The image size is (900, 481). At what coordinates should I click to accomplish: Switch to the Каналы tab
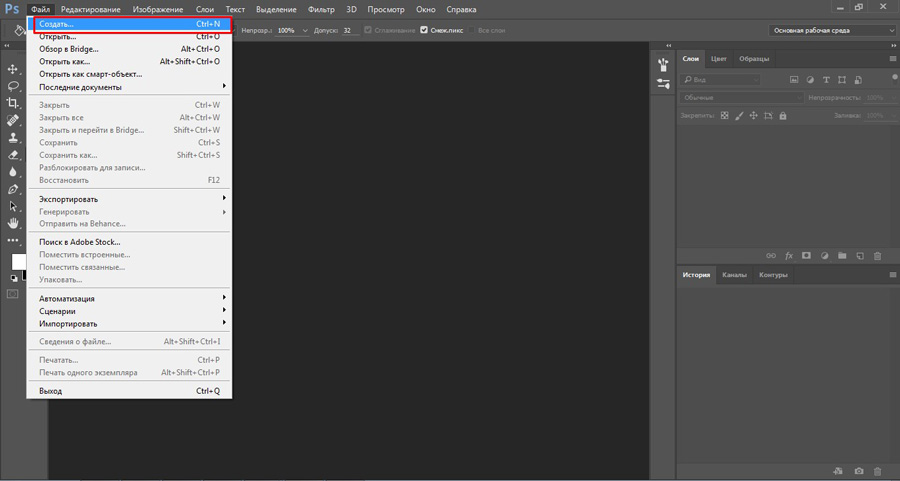click(734, 275)
